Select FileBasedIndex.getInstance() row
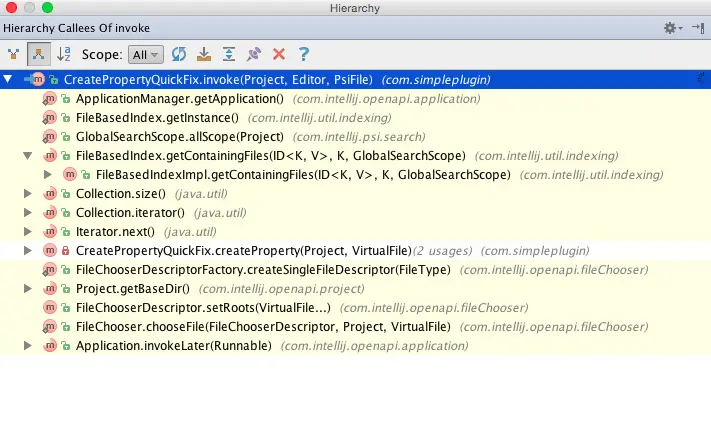Image resolution: width=711 pixels, height=444 pixels. [356, 117]
